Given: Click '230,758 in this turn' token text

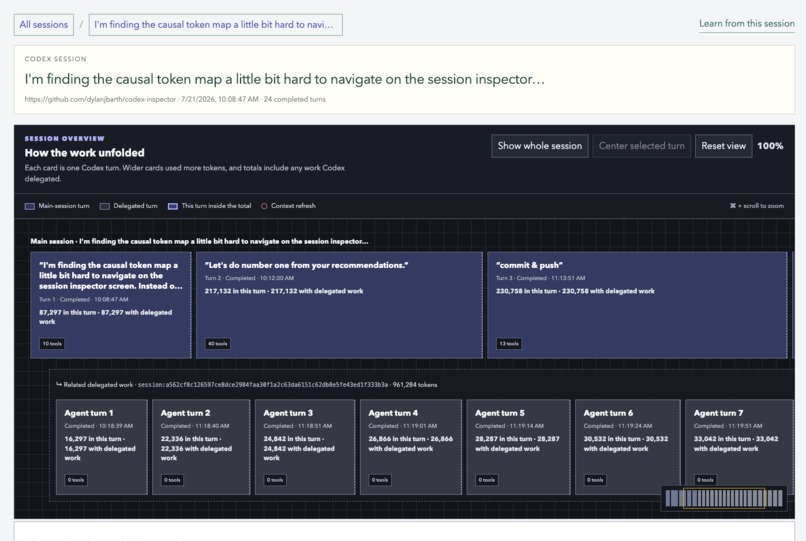Looking at the screenshot, I should tap(527, 291).
